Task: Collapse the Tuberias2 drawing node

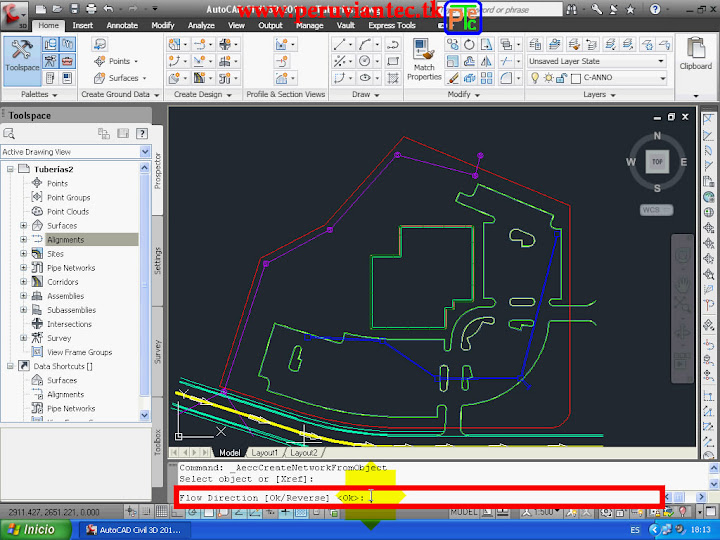Action: [10, 169]
